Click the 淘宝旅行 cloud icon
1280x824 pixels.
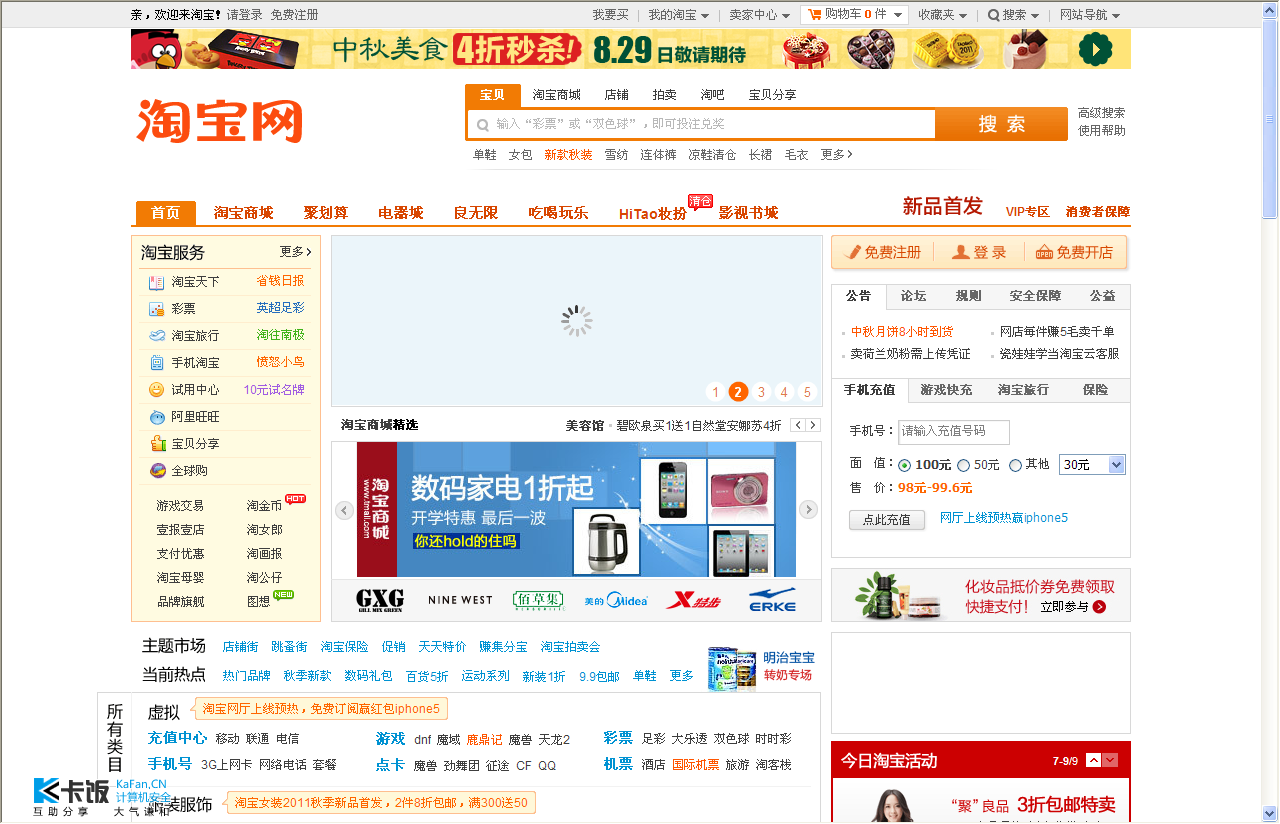(156, 336)
